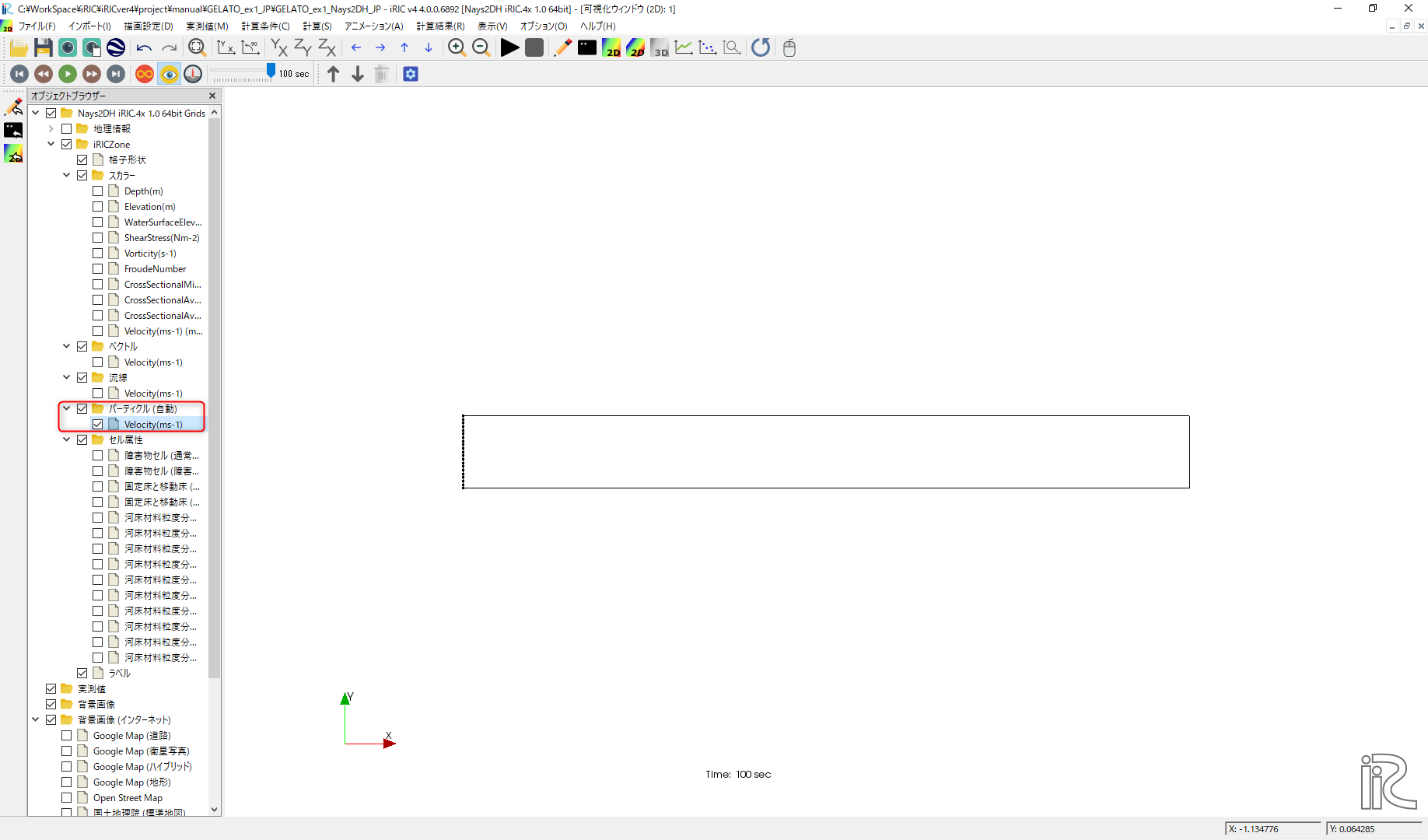Jump to last animation step
1428x840 pixels.
(x=116, y=74)
